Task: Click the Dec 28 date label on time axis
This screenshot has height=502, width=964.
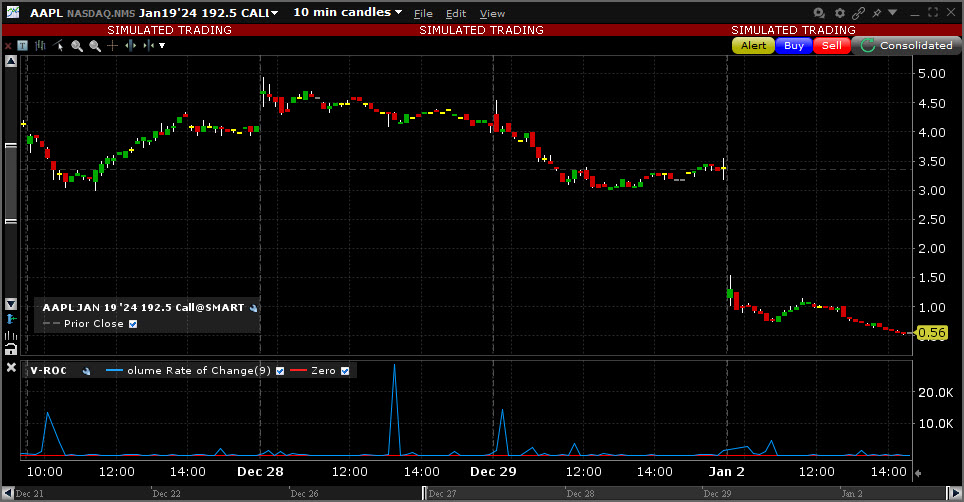Action: click(260, 472)
